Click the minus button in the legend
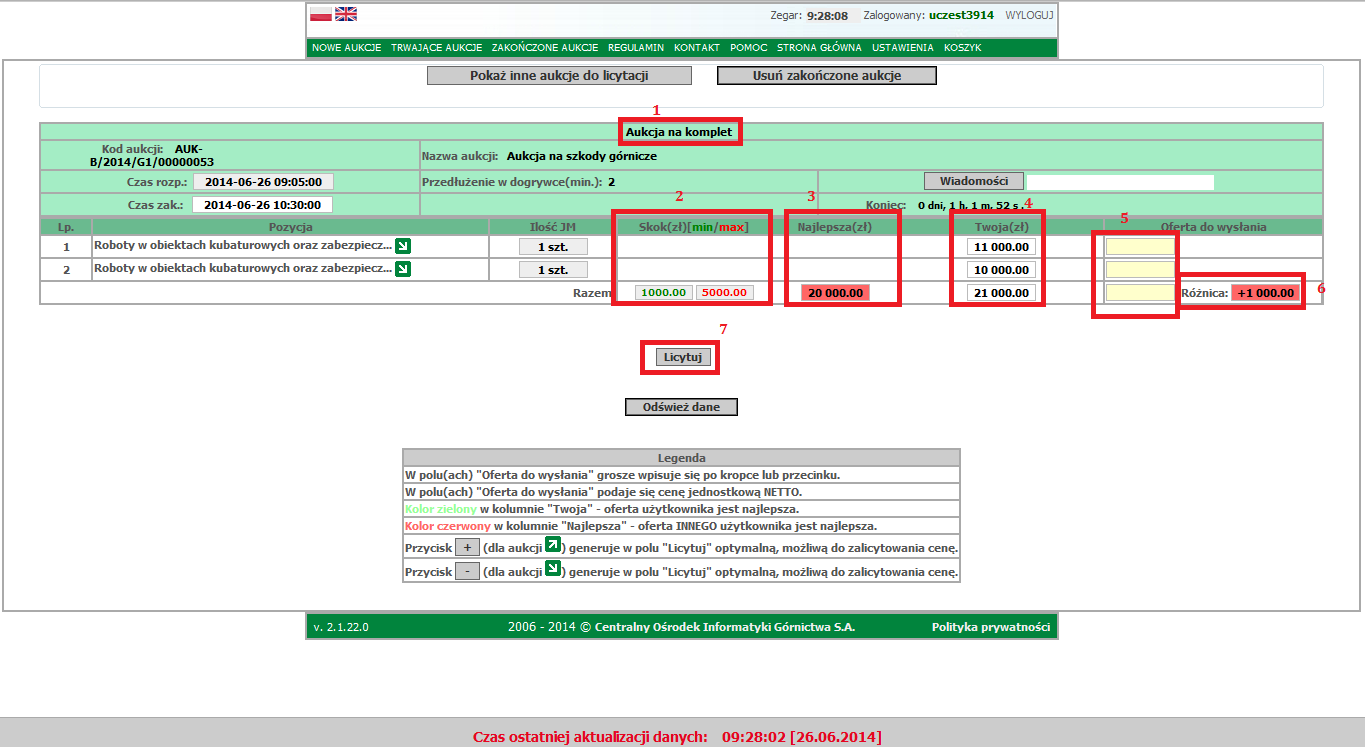1365x747 pixels. [x=467, y=571]
